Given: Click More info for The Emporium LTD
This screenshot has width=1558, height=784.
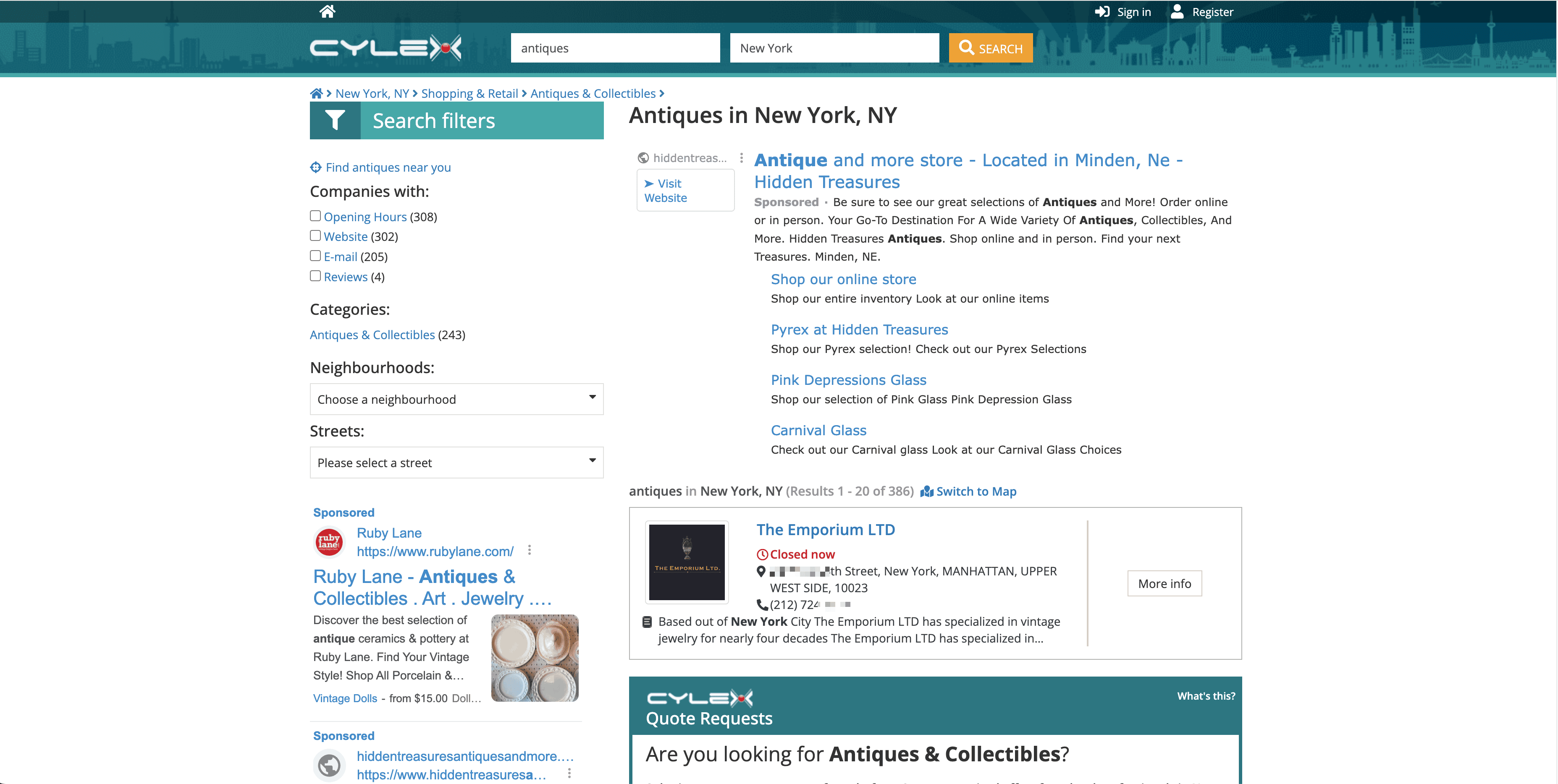Looking at the screenshot, I should point(1164,583).
